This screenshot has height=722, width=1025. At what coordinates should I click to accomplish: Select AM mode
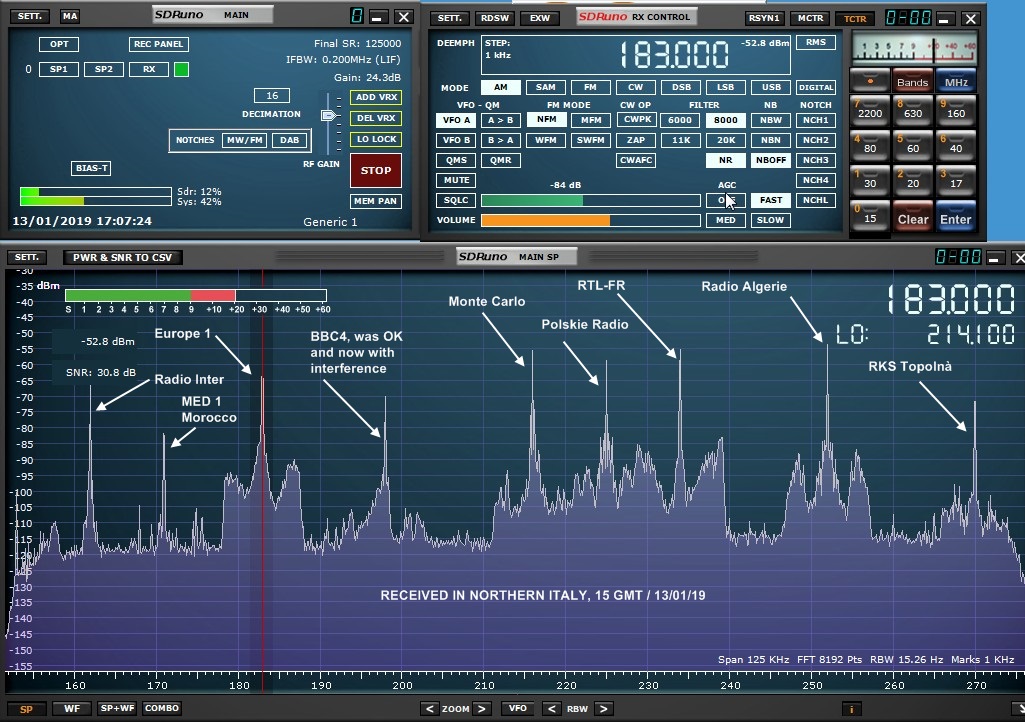click(501, 87)
